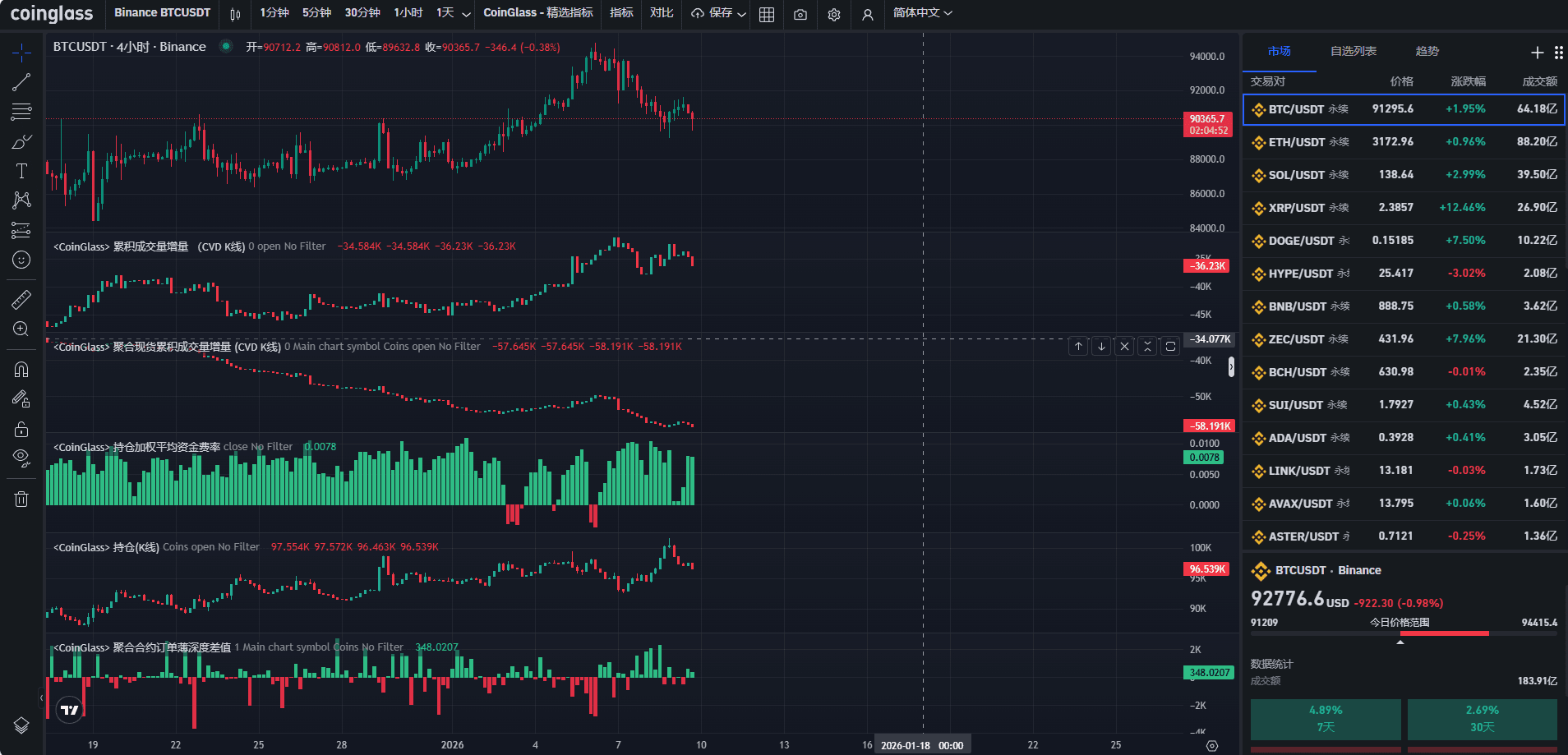Select the text annotation tool
Viewport: 1568px width, 755px height.
tap(21, 170)
